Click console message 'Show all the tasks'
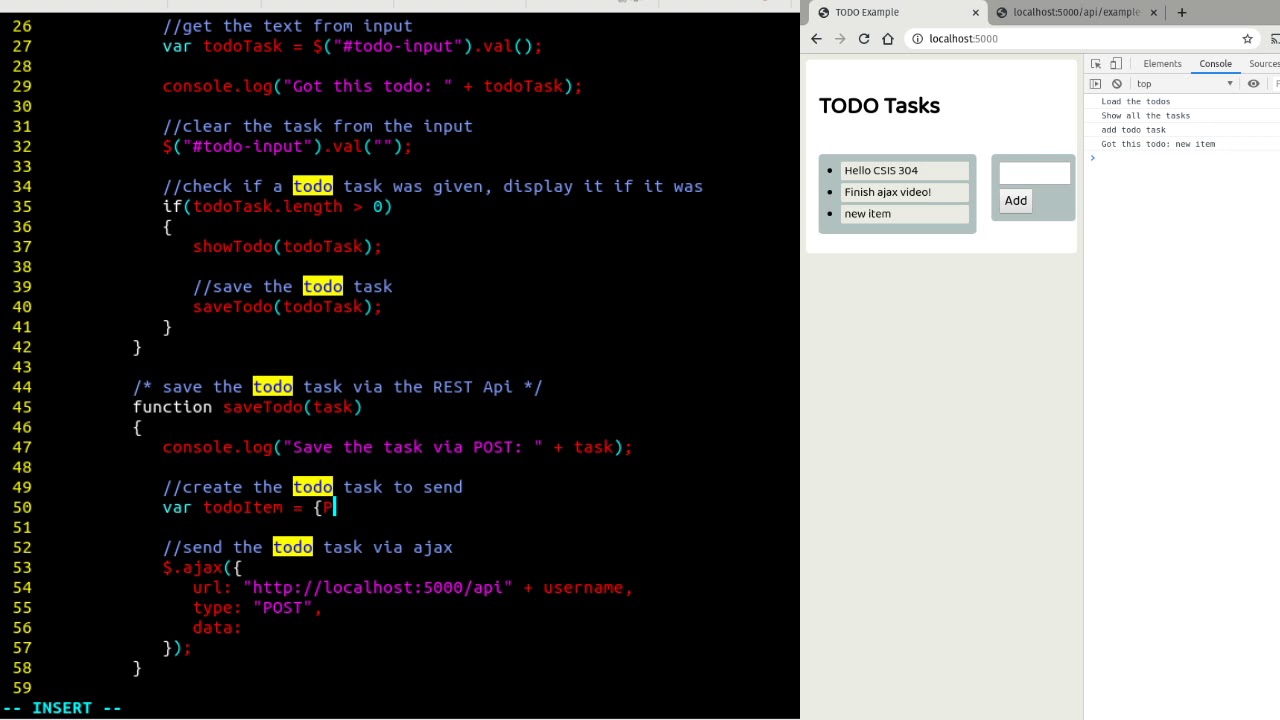 coord(1145,116)
